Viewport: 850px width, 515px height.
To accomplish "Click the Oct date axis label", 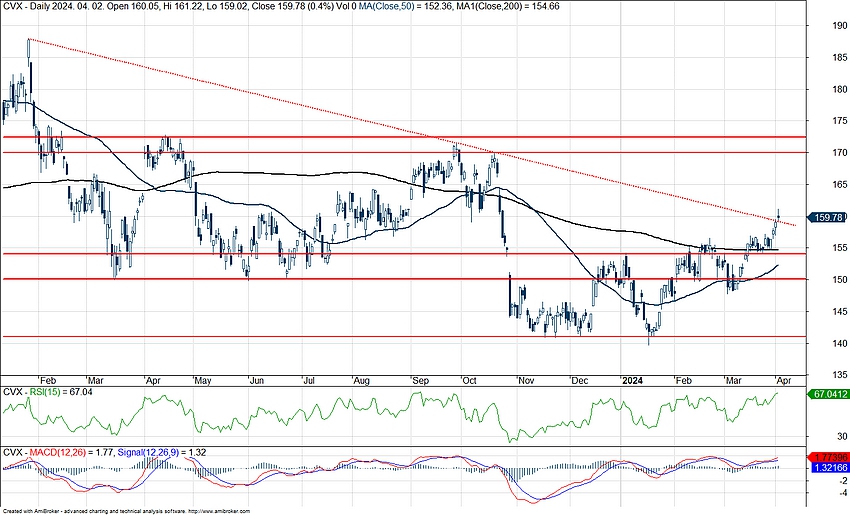I will tap(469, 381).
